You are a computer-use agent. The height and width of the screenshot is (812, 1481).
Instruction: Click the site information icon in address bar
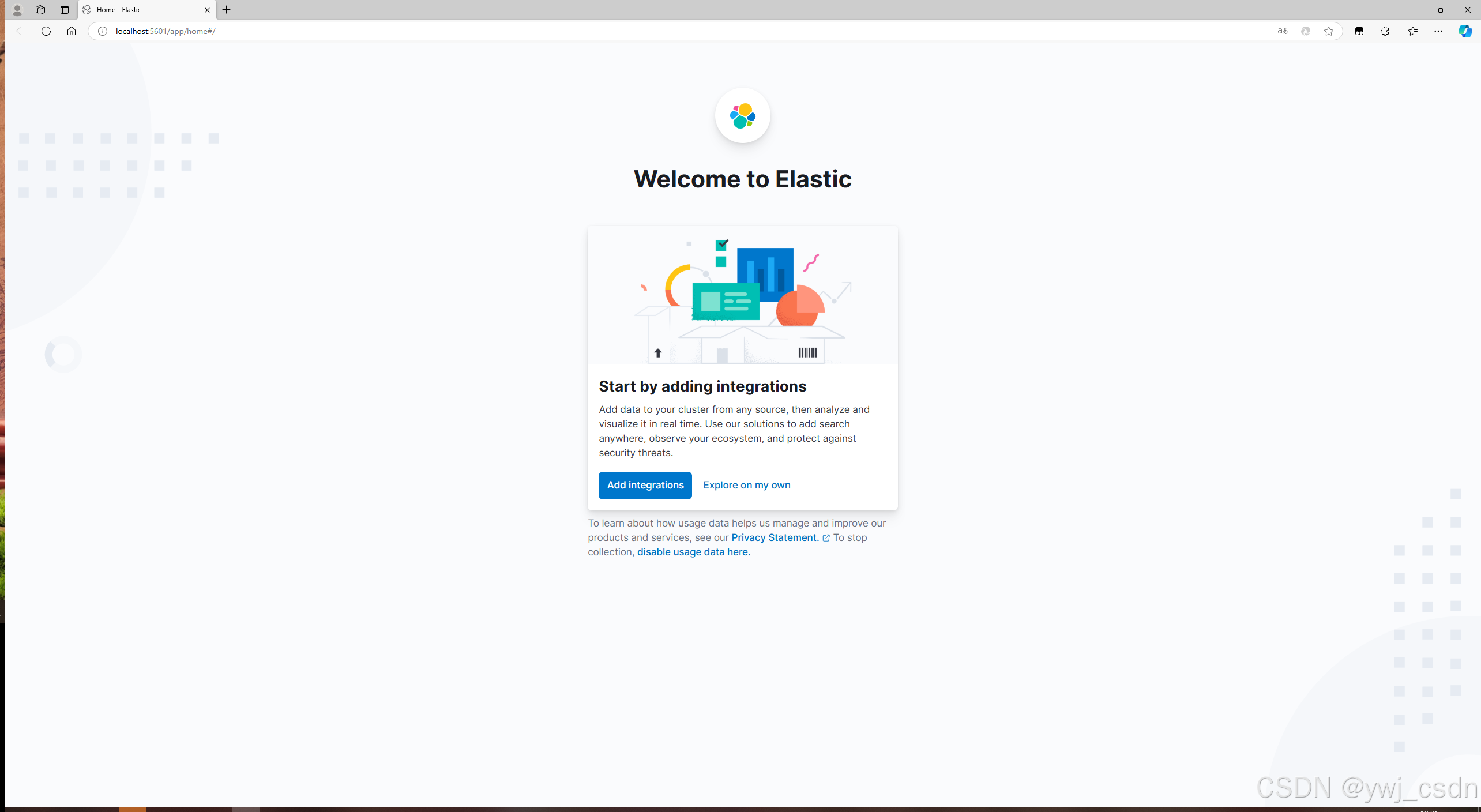(x=103, y=31)
